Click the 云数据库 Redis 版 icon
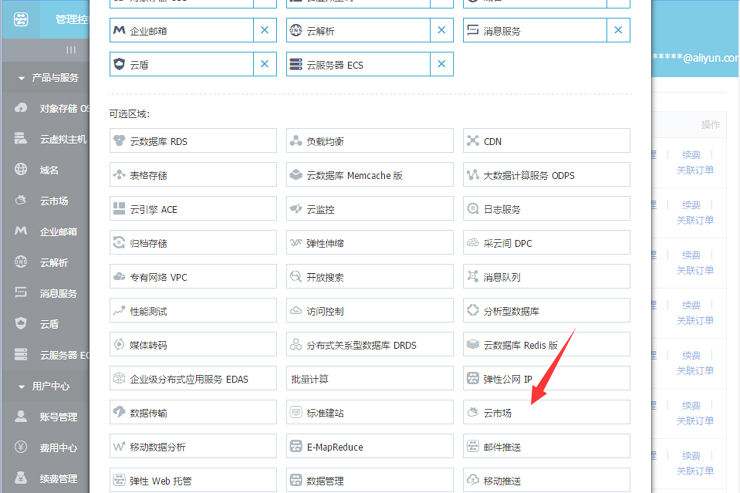Image resolution: width=740 pixels, height=493 pixels. (472, 344)
